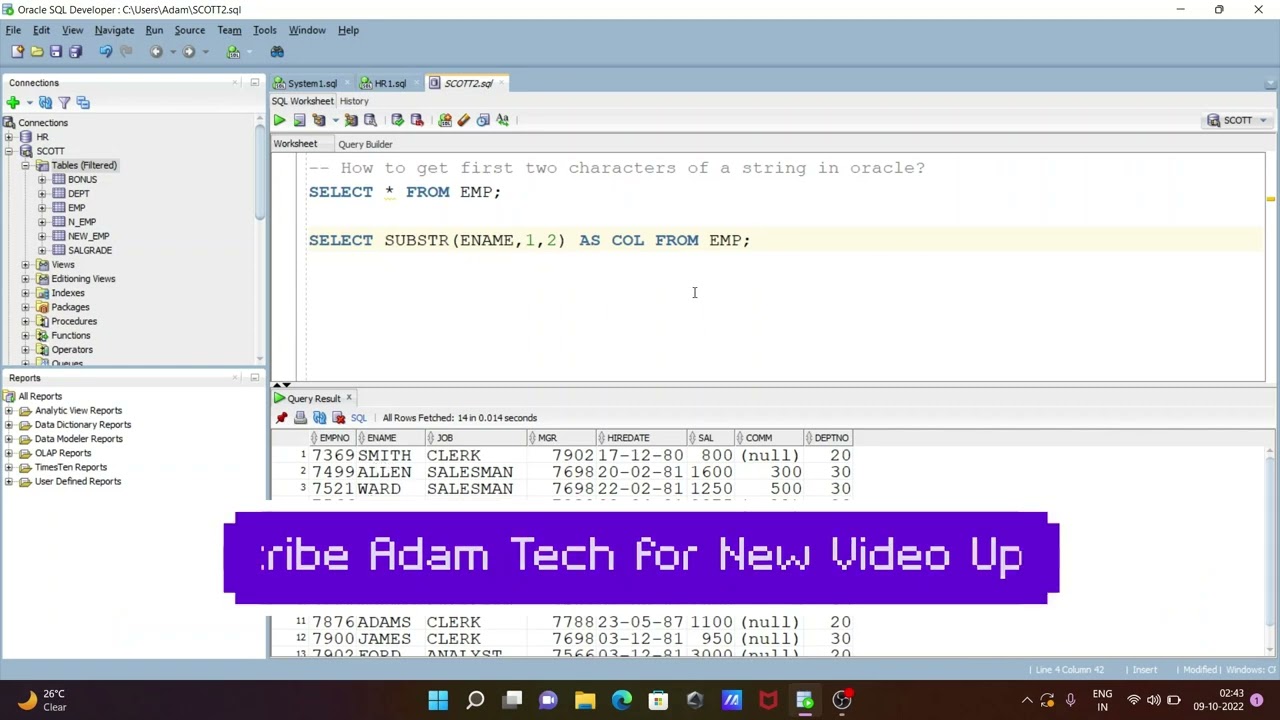The height and width of the screenshot is (720, 1280).
Task: Click the Save icon in main toolbar
Action: click(x=56, y=52)
